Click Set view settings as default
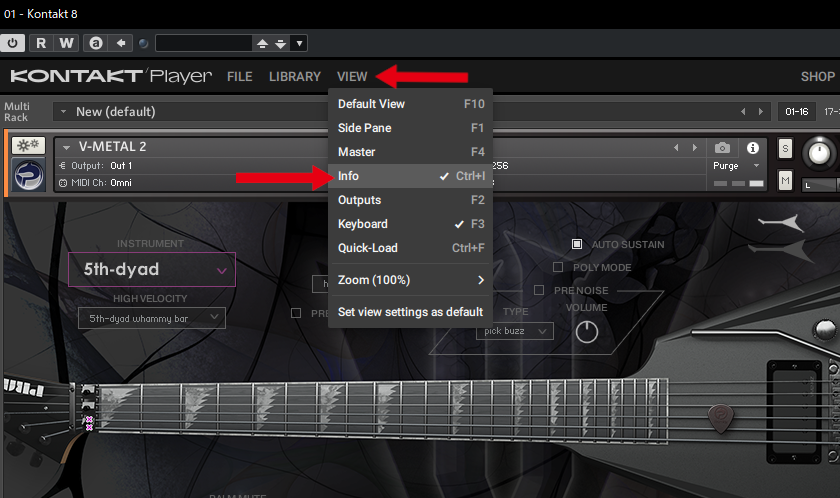 (411, 312)
